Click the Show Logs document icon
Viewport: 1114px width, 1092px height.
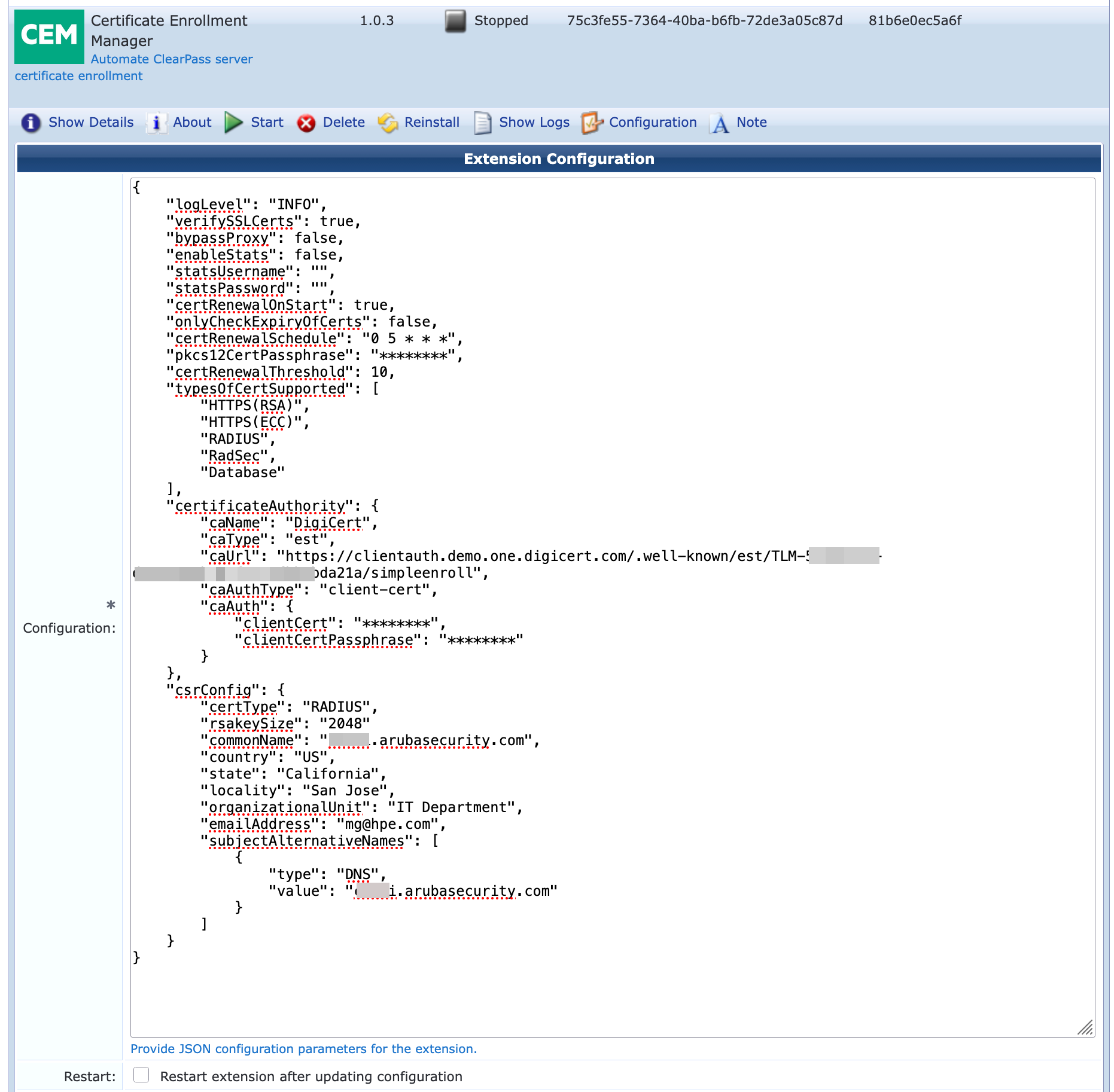tap(482, 123)
